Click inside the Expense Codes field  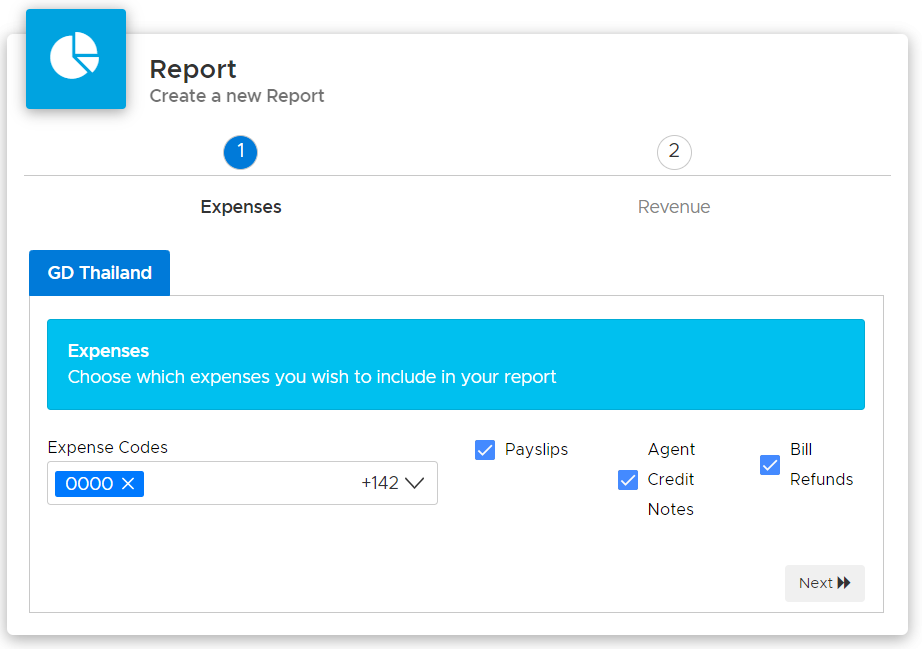click(x=242, y=483)
